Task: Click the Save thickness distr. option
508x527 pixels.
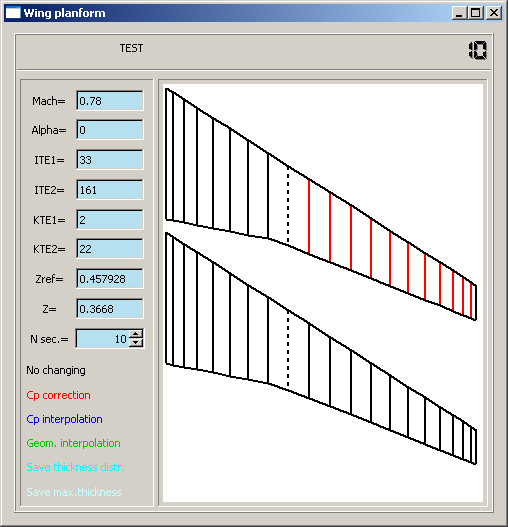Action: tap(76, 467)
